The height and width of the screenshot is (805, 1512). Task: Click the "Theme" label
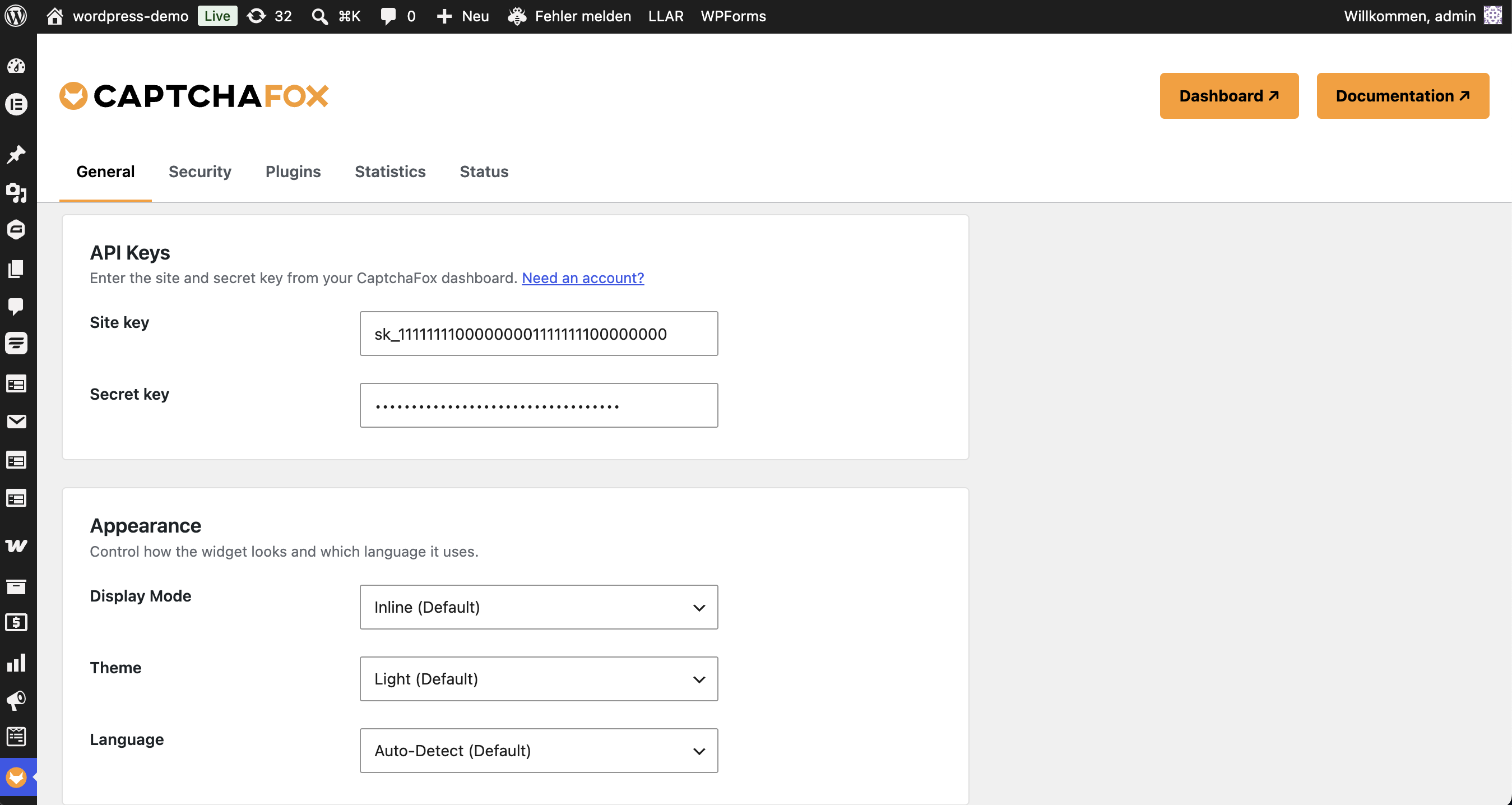tap(115, 668)
